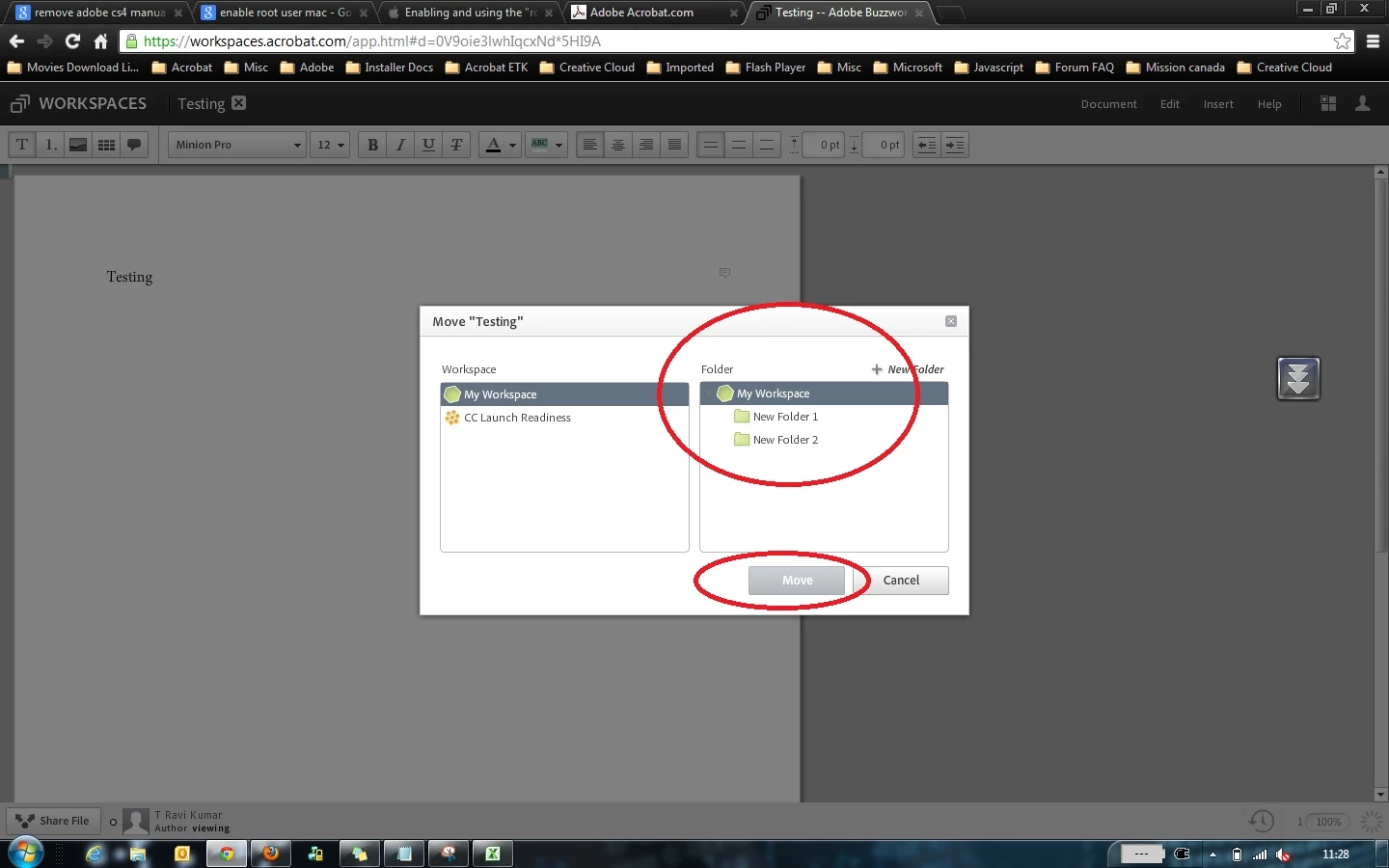Click the comment marker beside Testing text
This screenshot has width=1389, height=868.
tap(724, 273)
